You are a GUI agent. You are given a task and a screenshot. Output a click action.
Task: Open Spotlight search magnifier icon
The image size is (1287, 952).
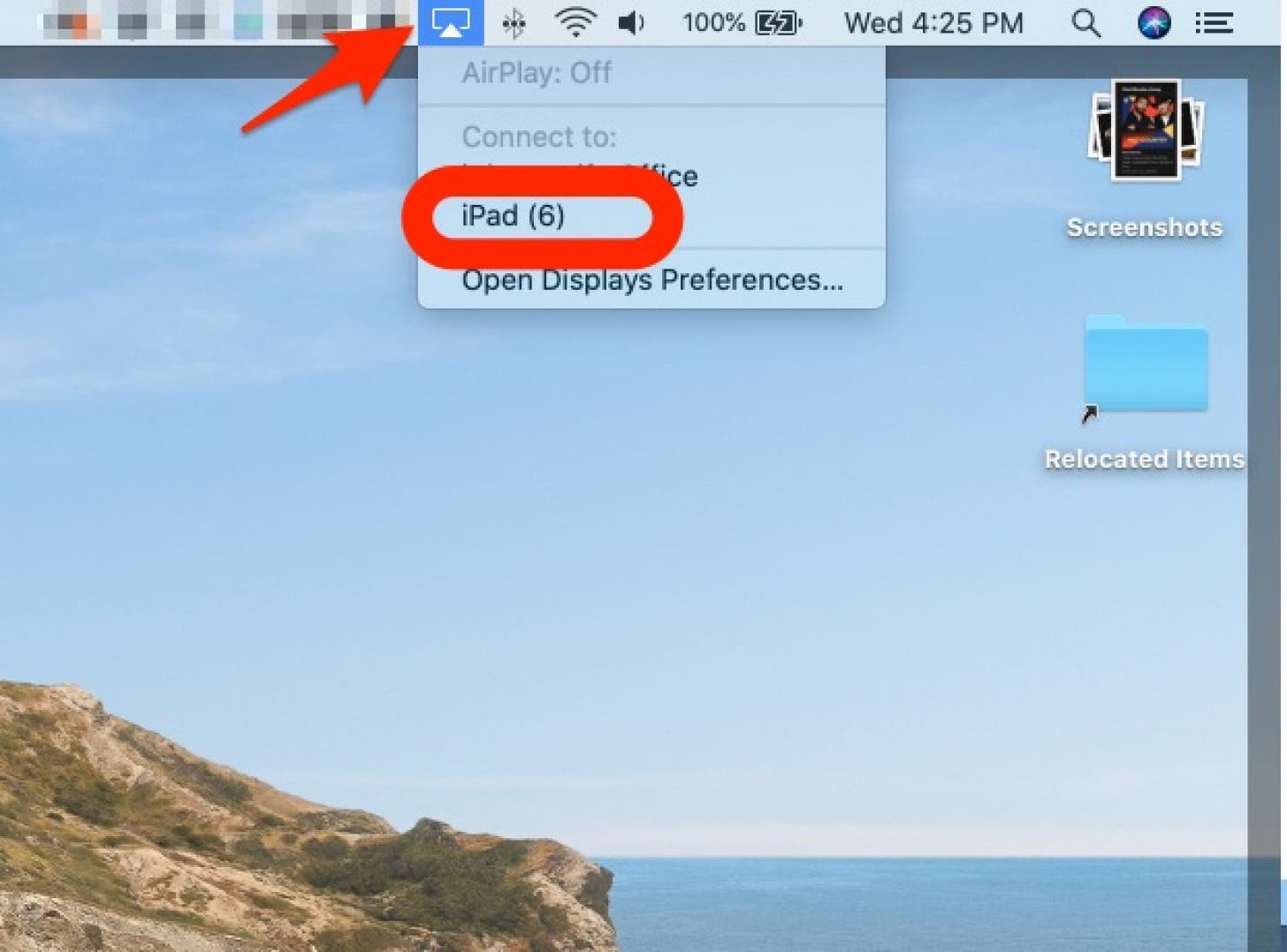pos(1086,23)
